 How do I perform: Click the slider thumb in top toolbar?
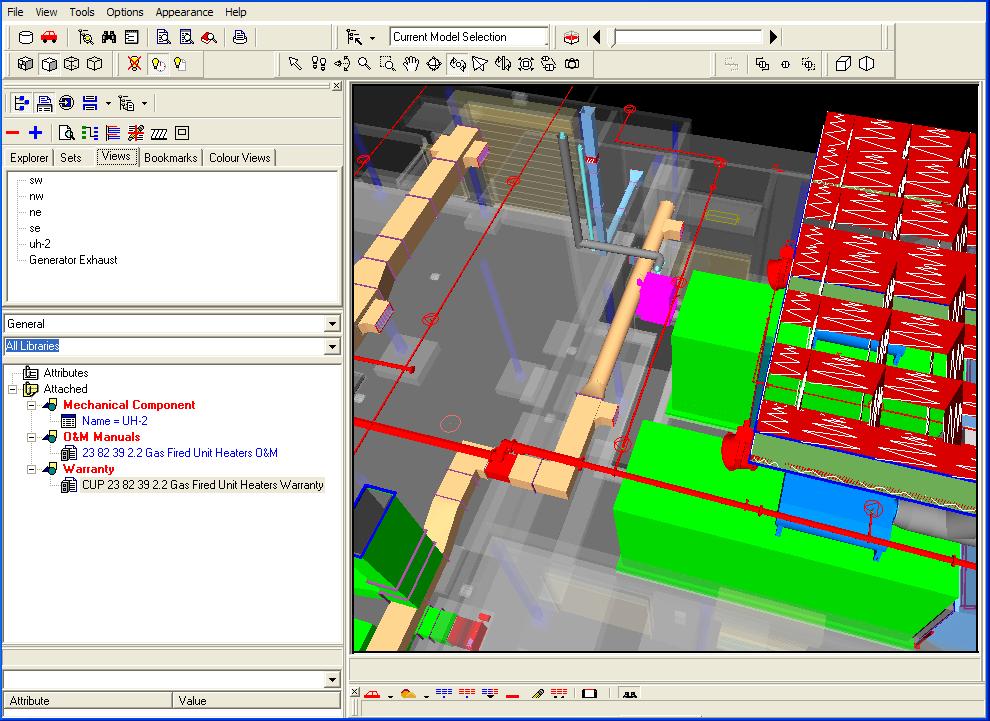pos(612,38)
